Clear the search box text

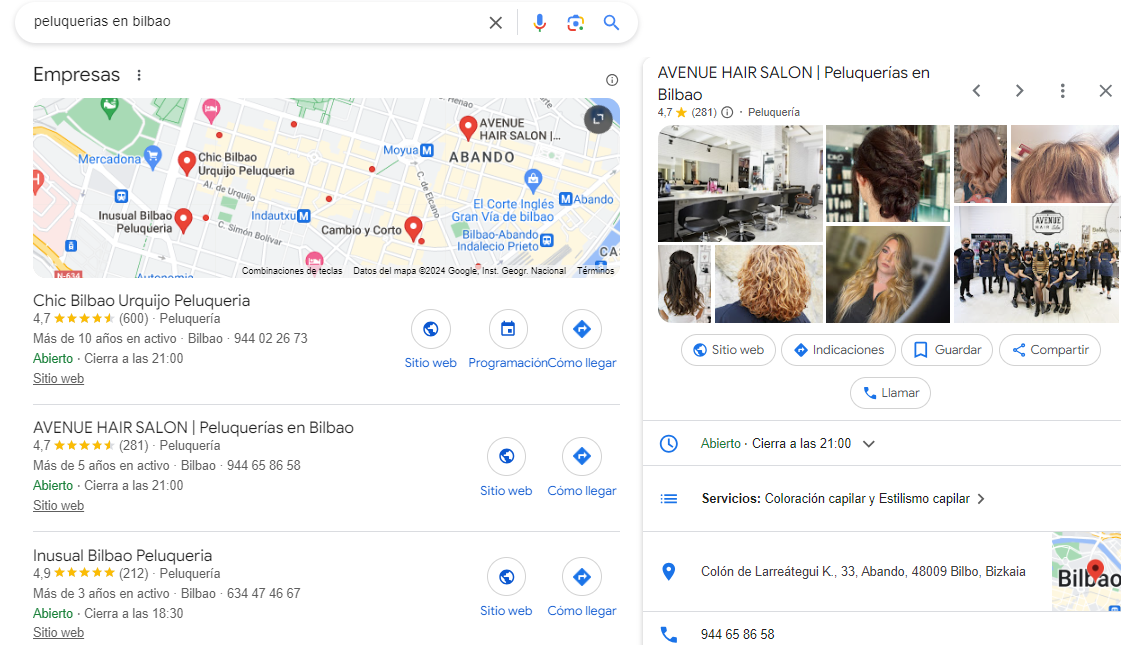pyautogui.click(x=495, y=22)
